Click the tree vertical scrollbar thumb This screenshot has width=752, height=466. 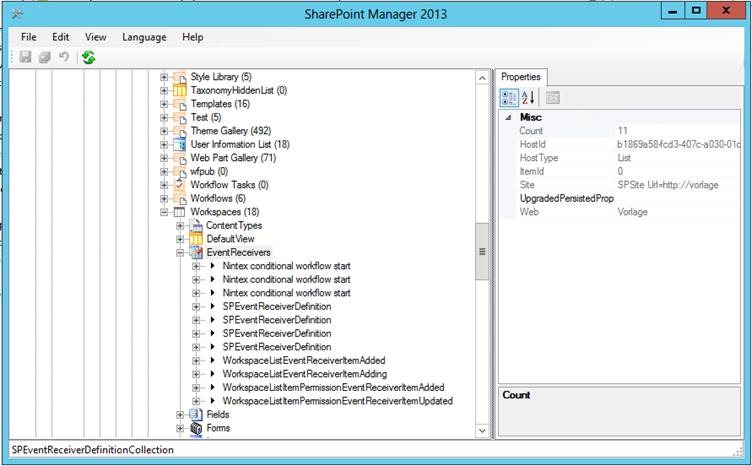(482, 251)
